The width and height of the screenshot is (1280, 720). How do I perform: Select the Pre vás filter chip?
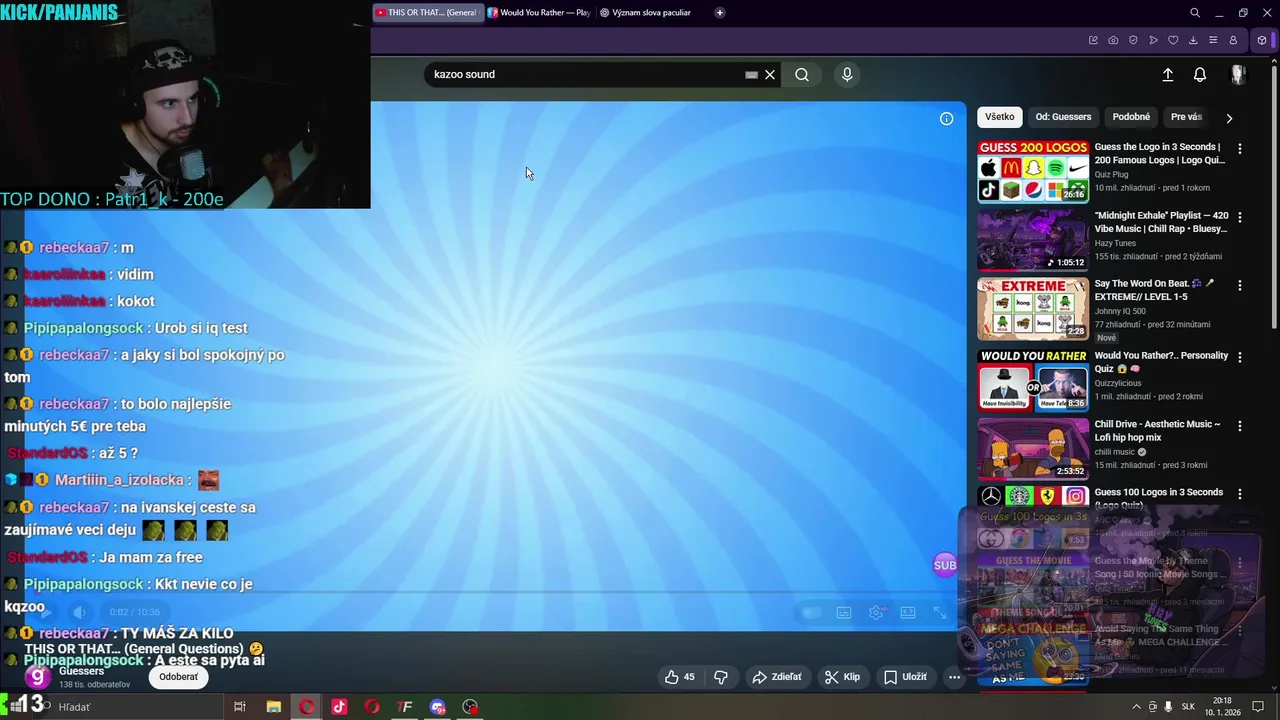click(x=1186, y=117)
